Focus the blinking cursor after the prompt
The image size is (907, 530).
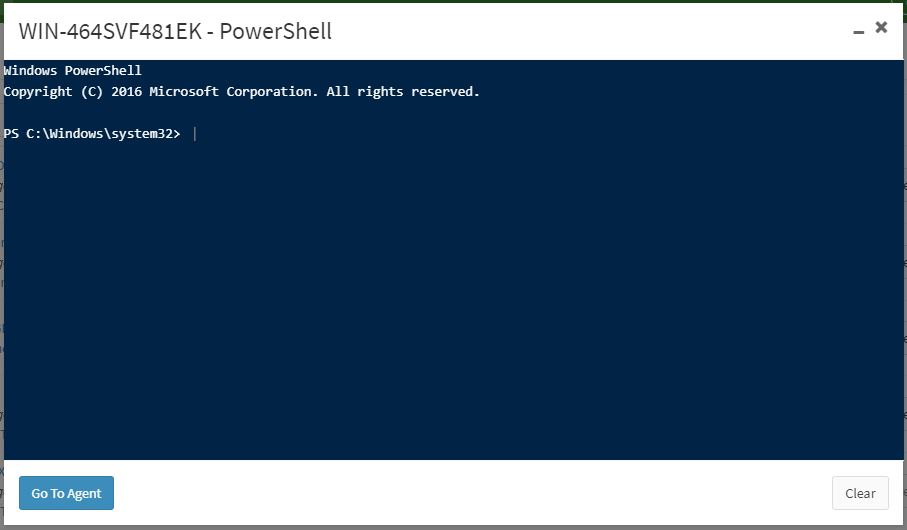tap(195, 134)
